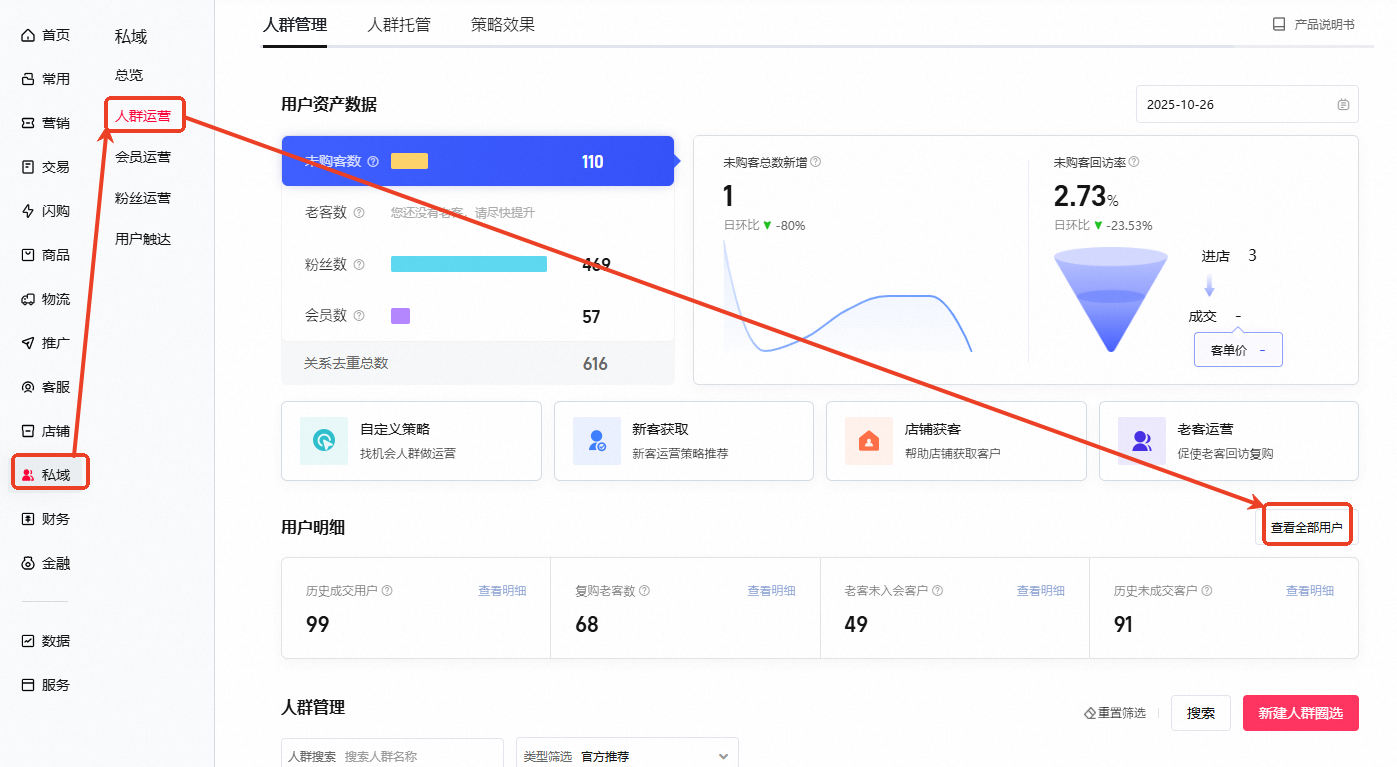Click the 人群搜索 input field
The image size is (1397, 767).
pos(393,756)
